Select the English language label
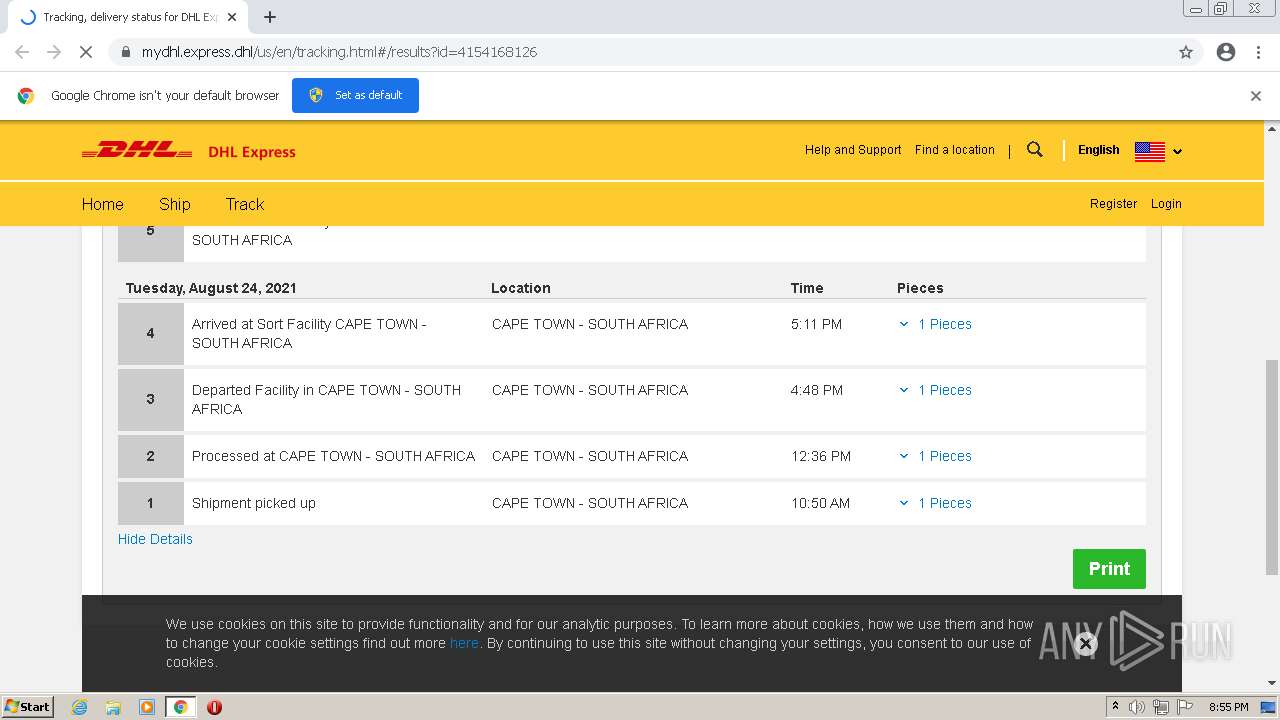1280x720 pixels. click(x=1098, y=150)
